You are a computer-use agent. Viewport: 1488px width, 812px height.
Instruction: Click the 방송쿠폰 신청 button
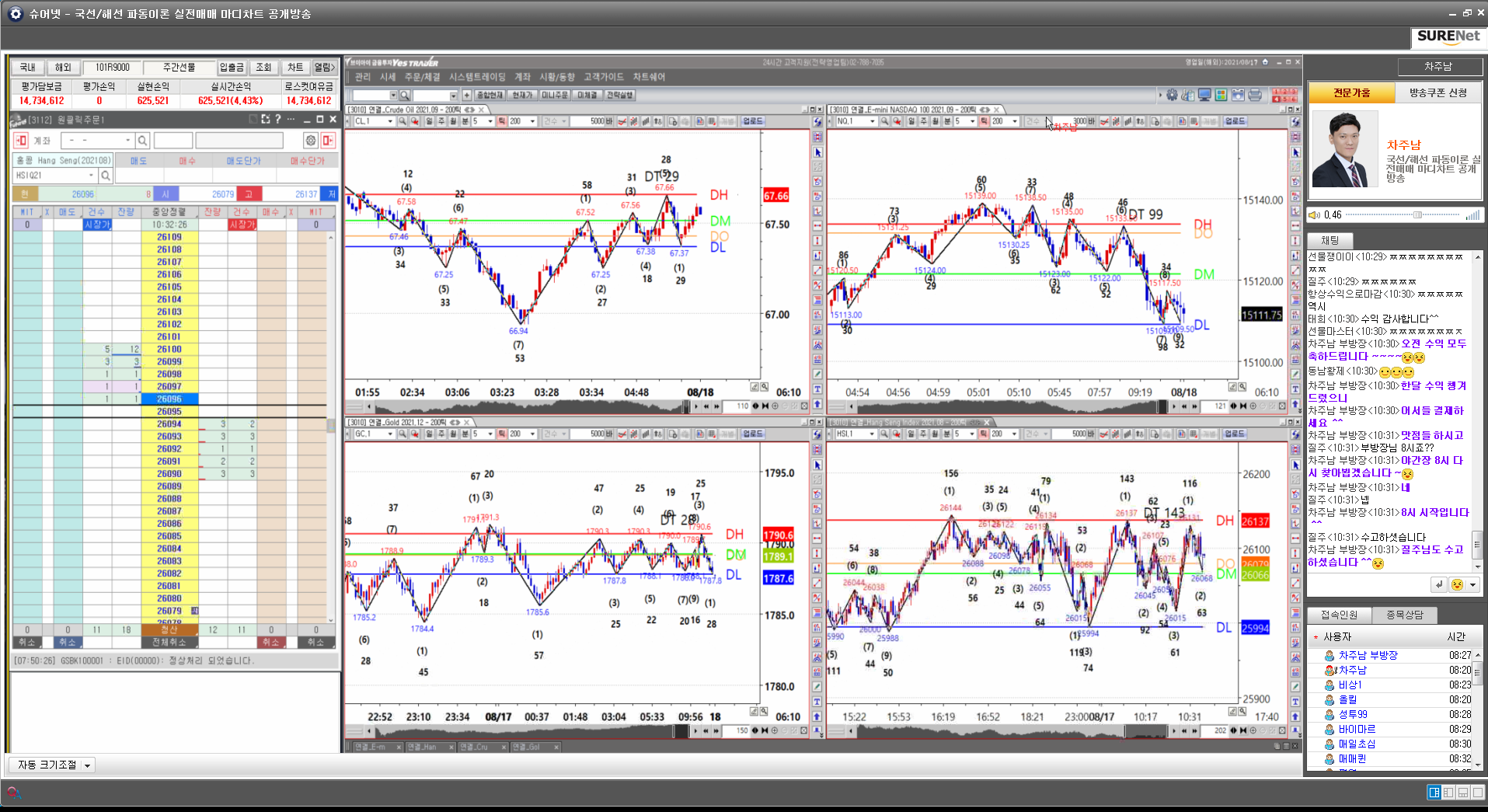(1437, 92)
